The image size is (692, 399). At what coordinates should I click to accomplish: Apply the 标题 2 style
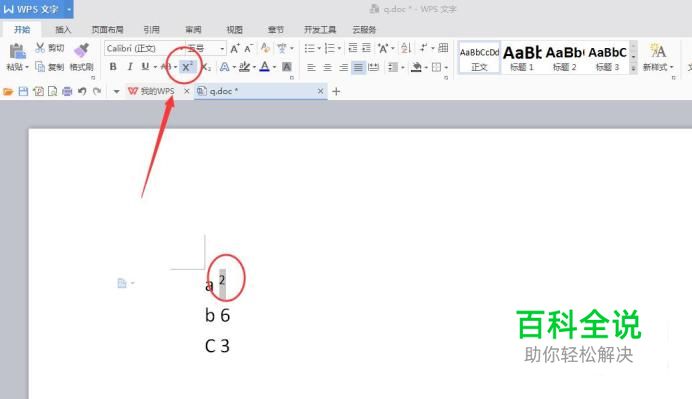pyautogui.click(x=564, y=57)
